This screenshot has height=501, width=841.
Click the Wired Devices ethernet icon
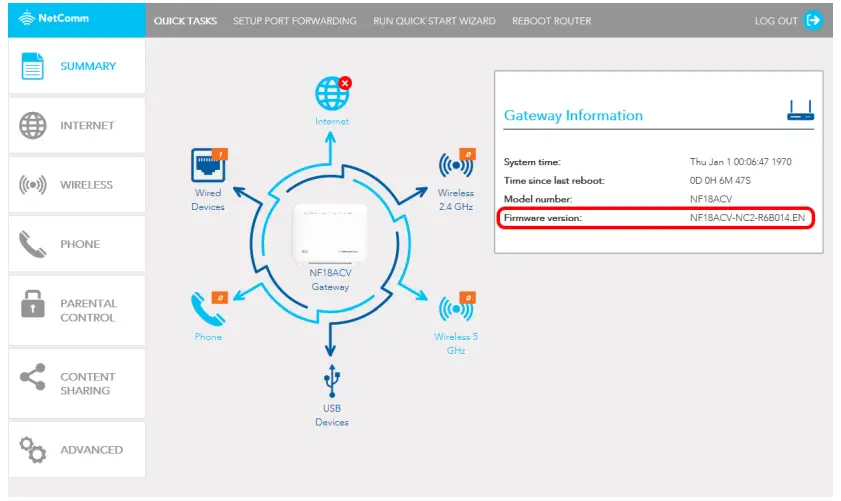click(x=208, y=166)
